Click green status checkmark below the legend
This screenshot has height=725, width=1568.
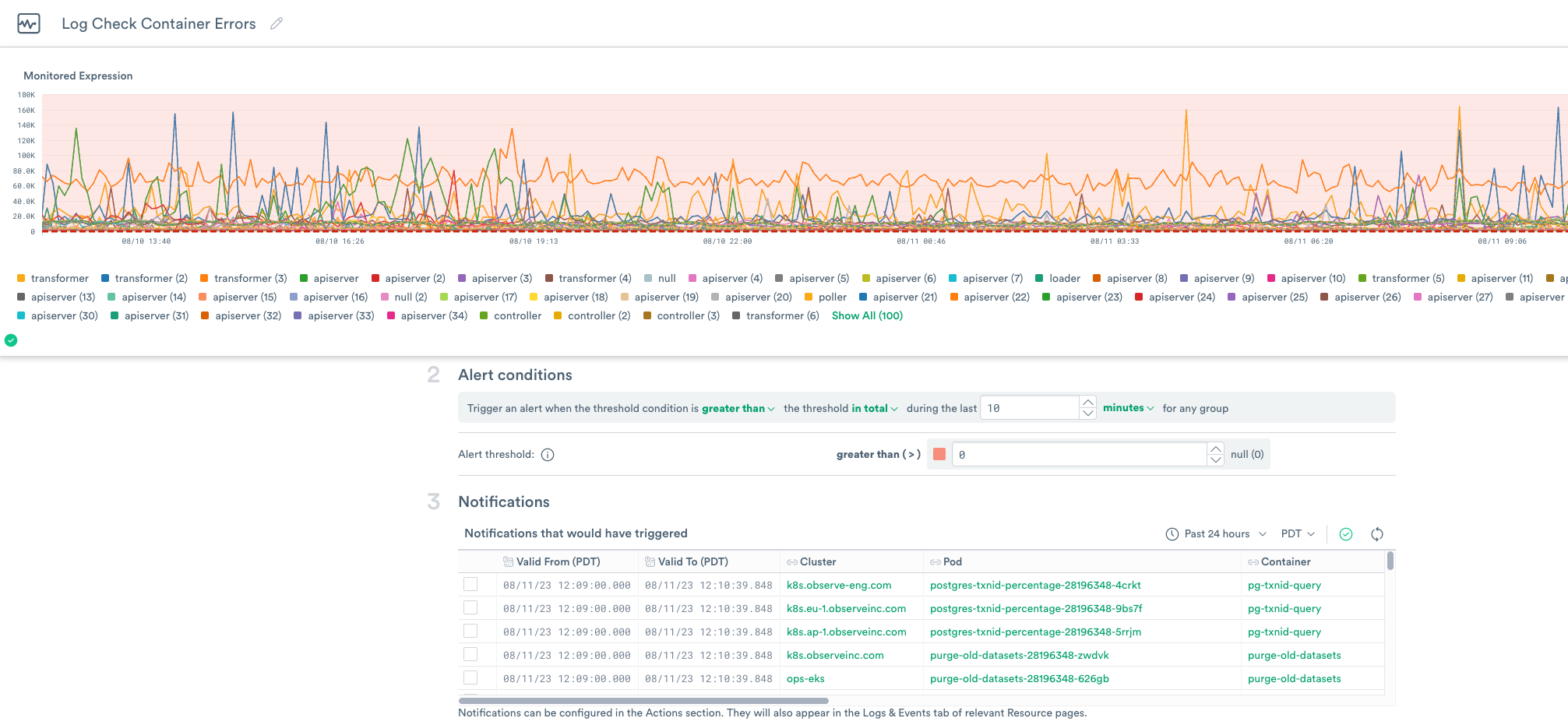11,340
